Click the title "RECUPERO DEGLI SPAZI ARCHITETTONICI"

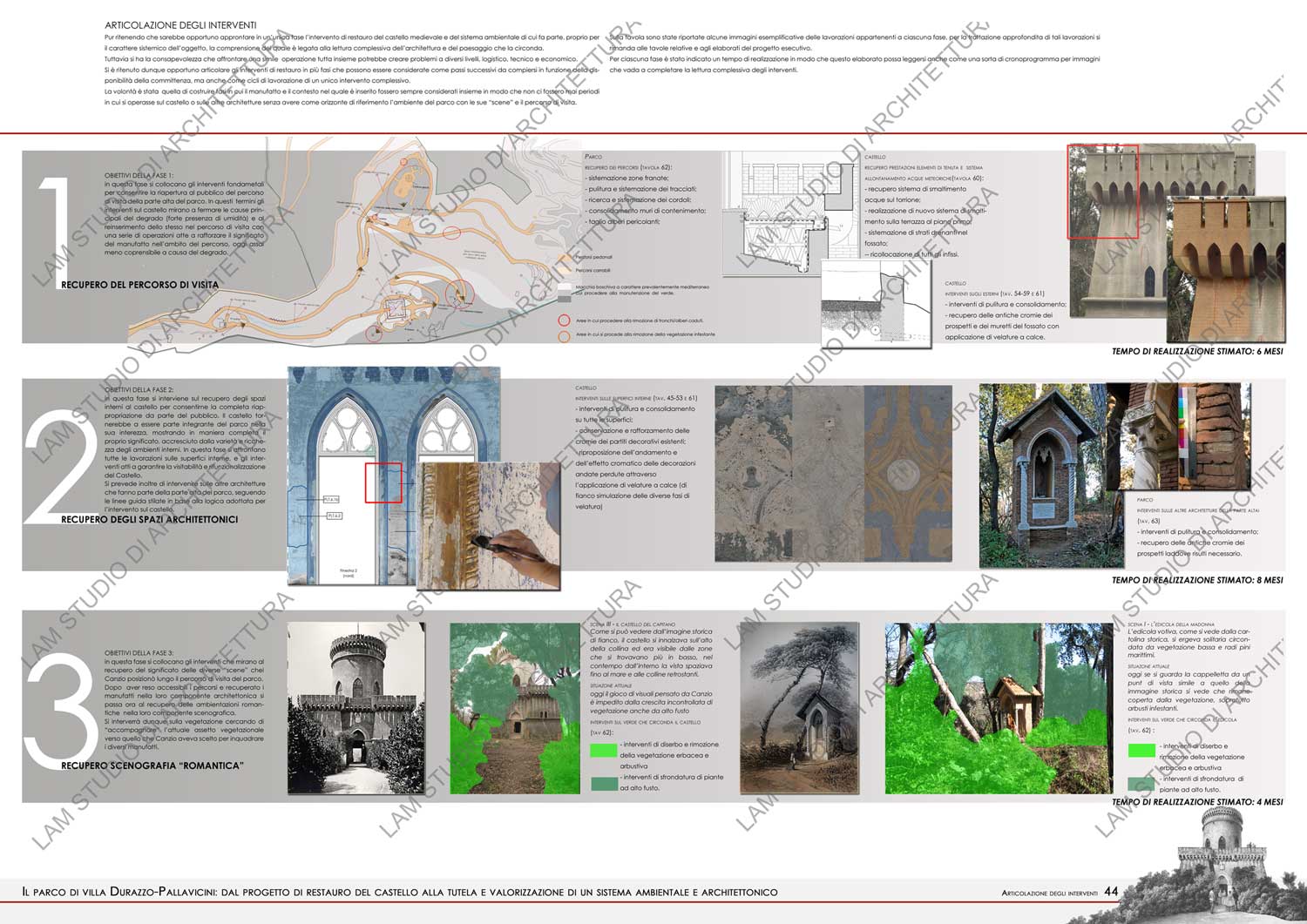coord(150,520)
